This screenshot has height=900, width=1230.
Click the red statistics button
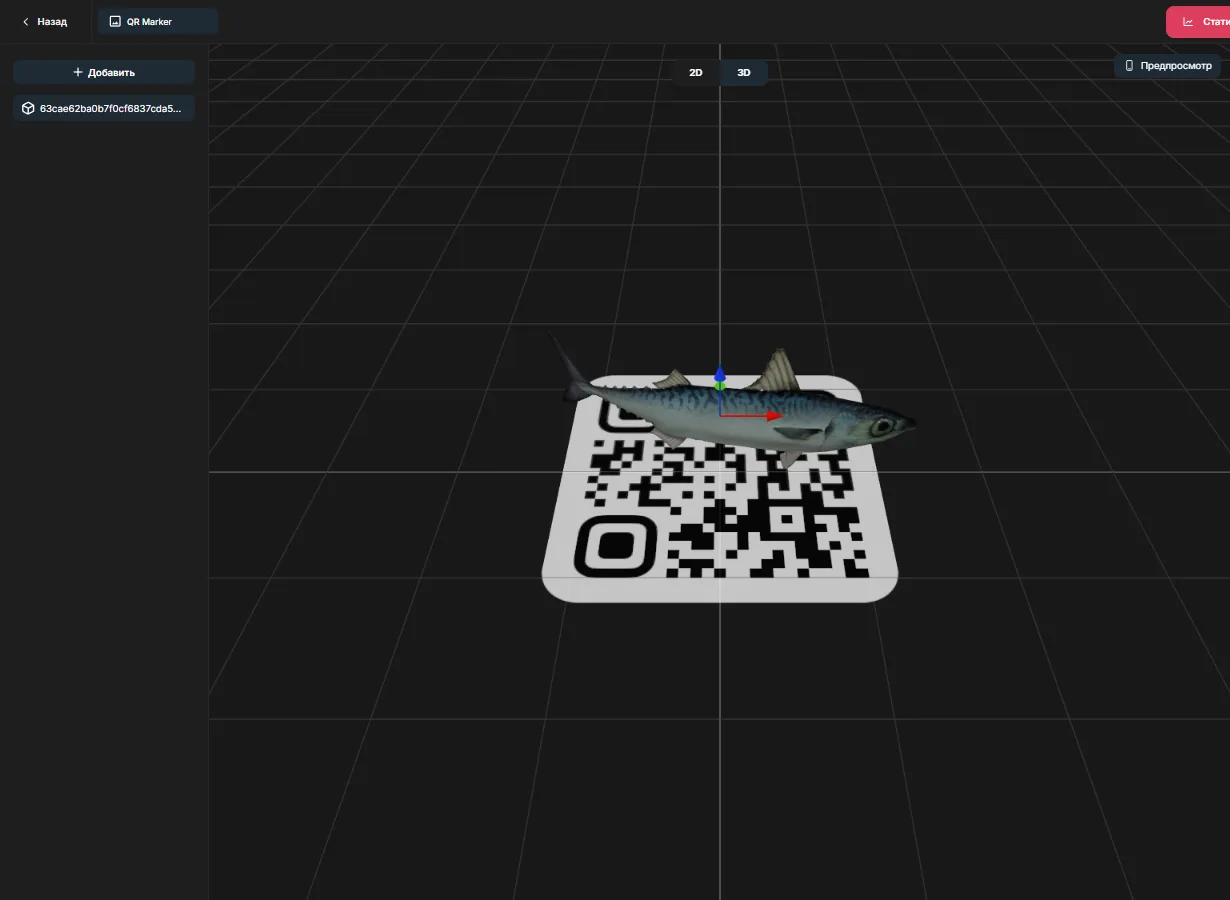1198,22
